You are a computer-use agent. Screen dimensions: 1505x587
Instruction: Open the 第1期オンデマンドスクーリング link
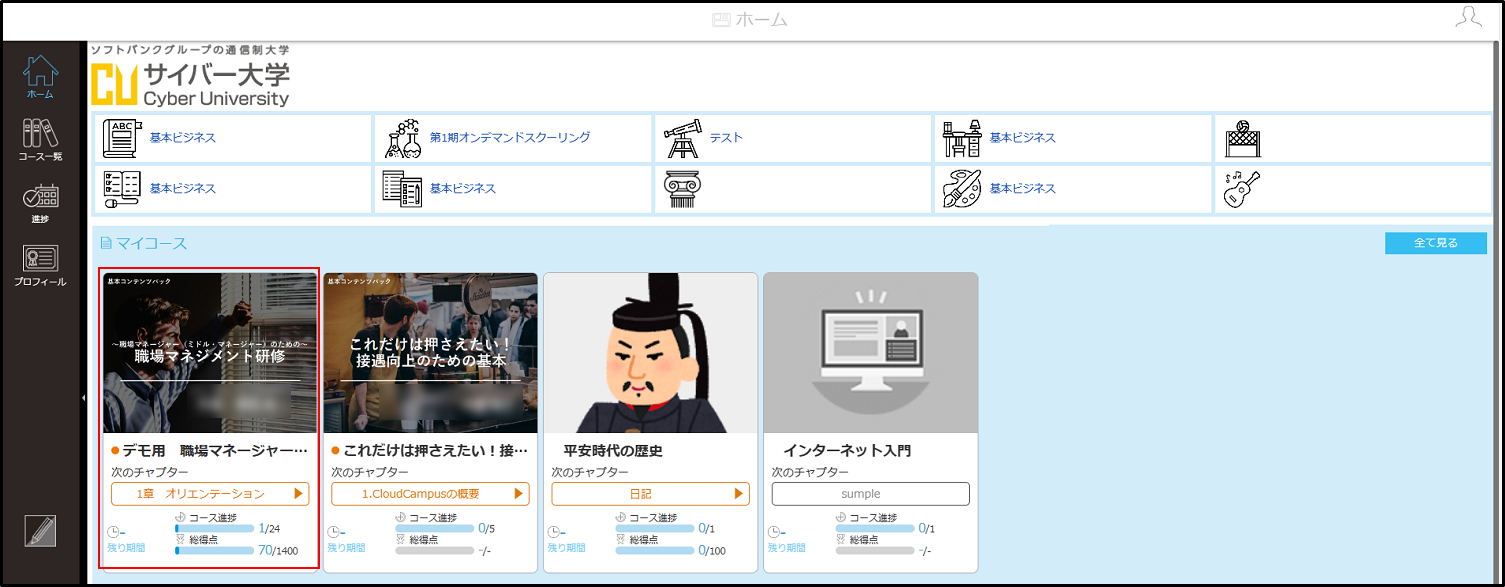point(510,138)
